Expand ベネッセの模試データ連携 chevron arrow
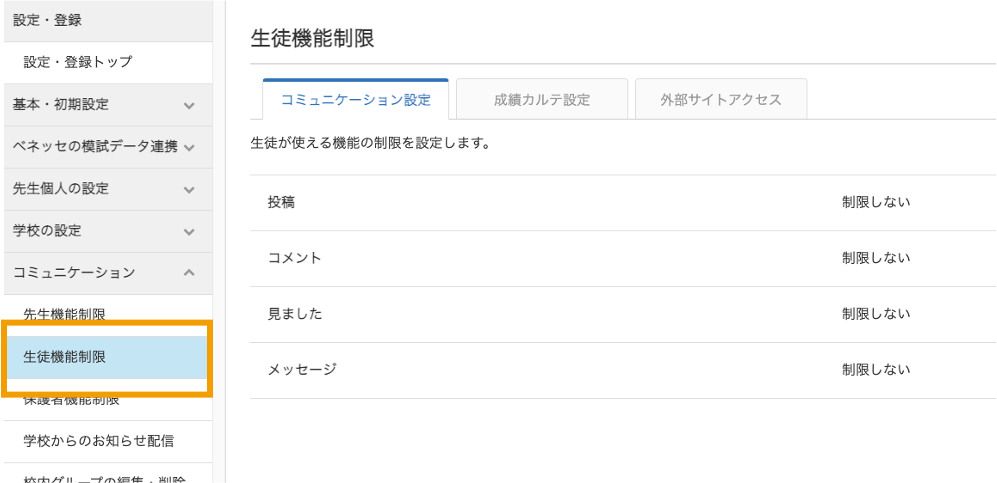This screenshot has width=997, height=483. point(190,147)
